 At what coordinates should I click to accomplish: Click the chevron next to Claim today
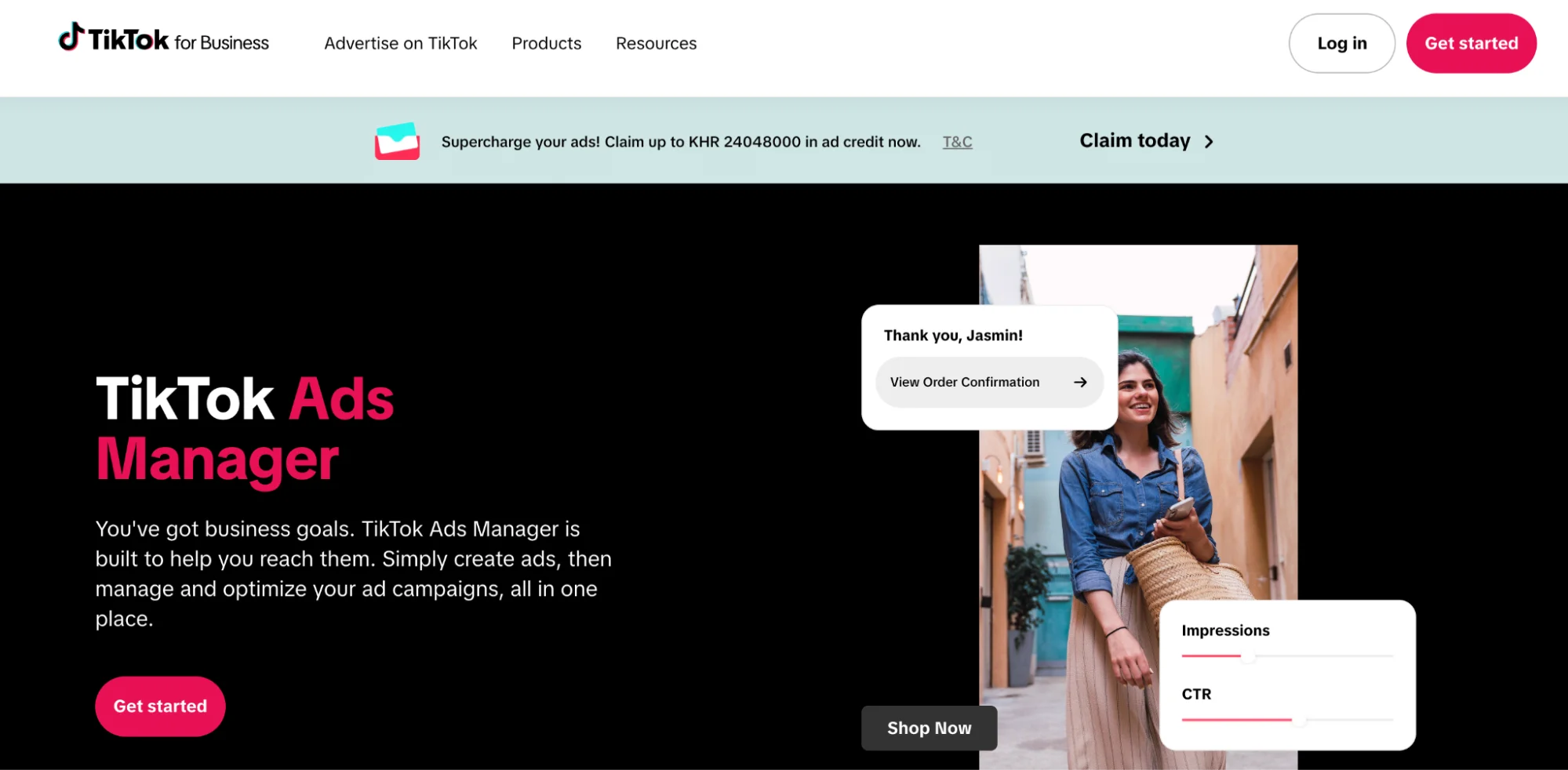[1210, 142]
